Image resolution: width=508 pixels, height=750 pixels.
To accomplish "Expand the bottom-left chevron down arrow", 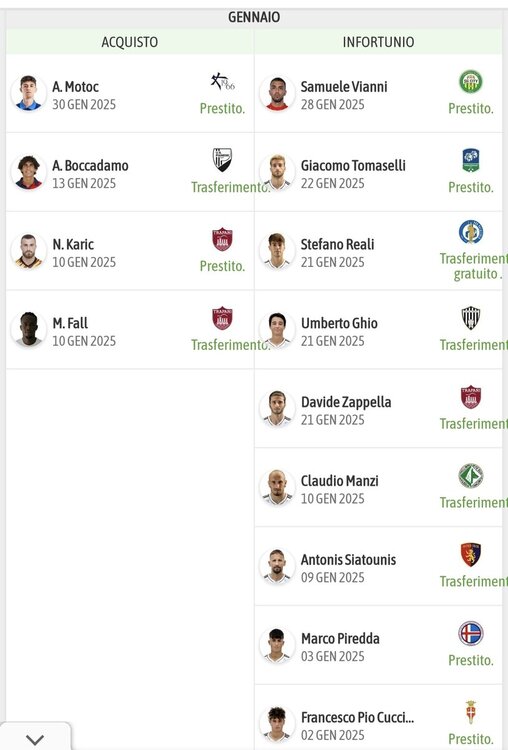I will click(x=35, y=739).
